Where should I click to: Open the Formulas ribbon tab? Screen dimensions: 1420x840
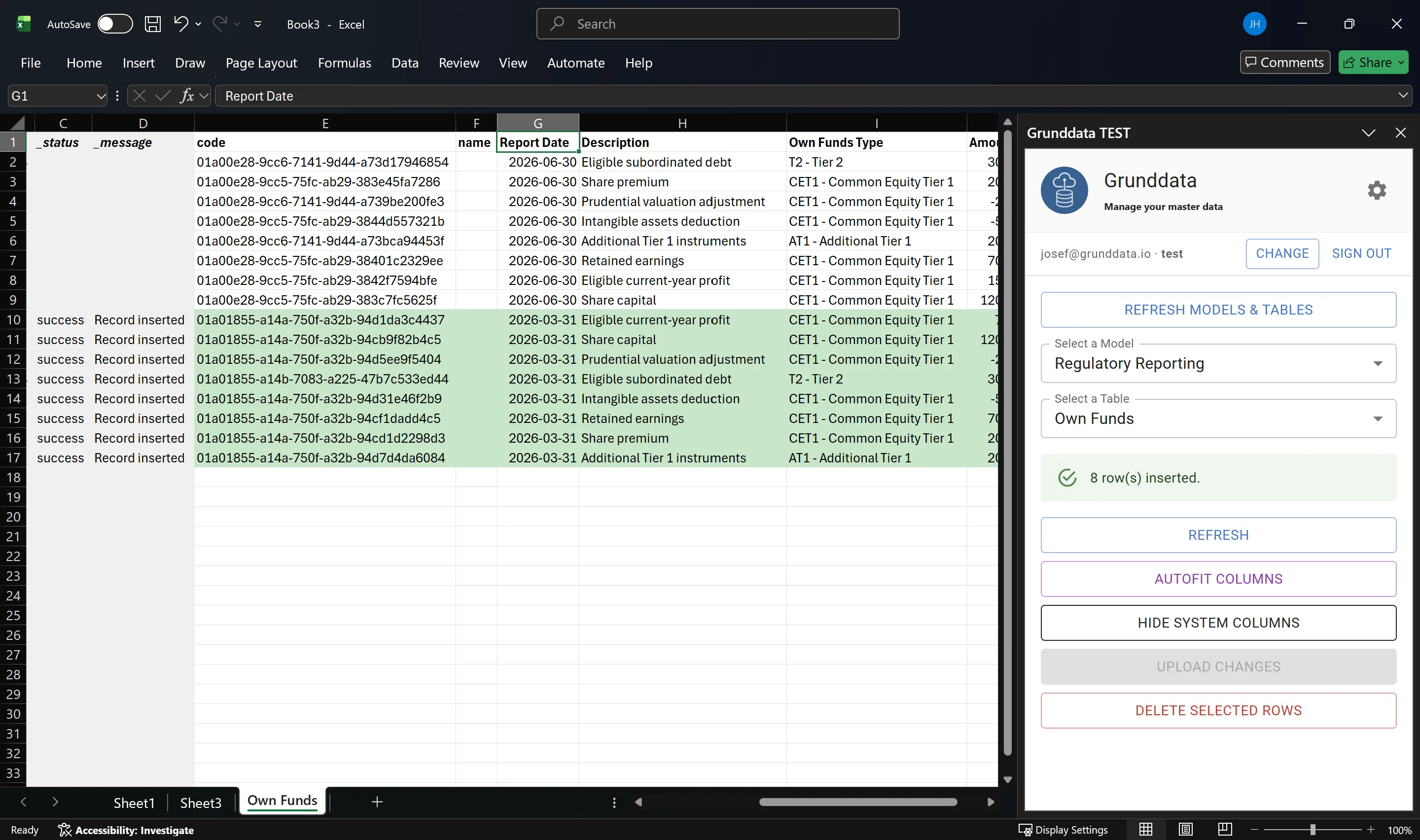(344, 63)
